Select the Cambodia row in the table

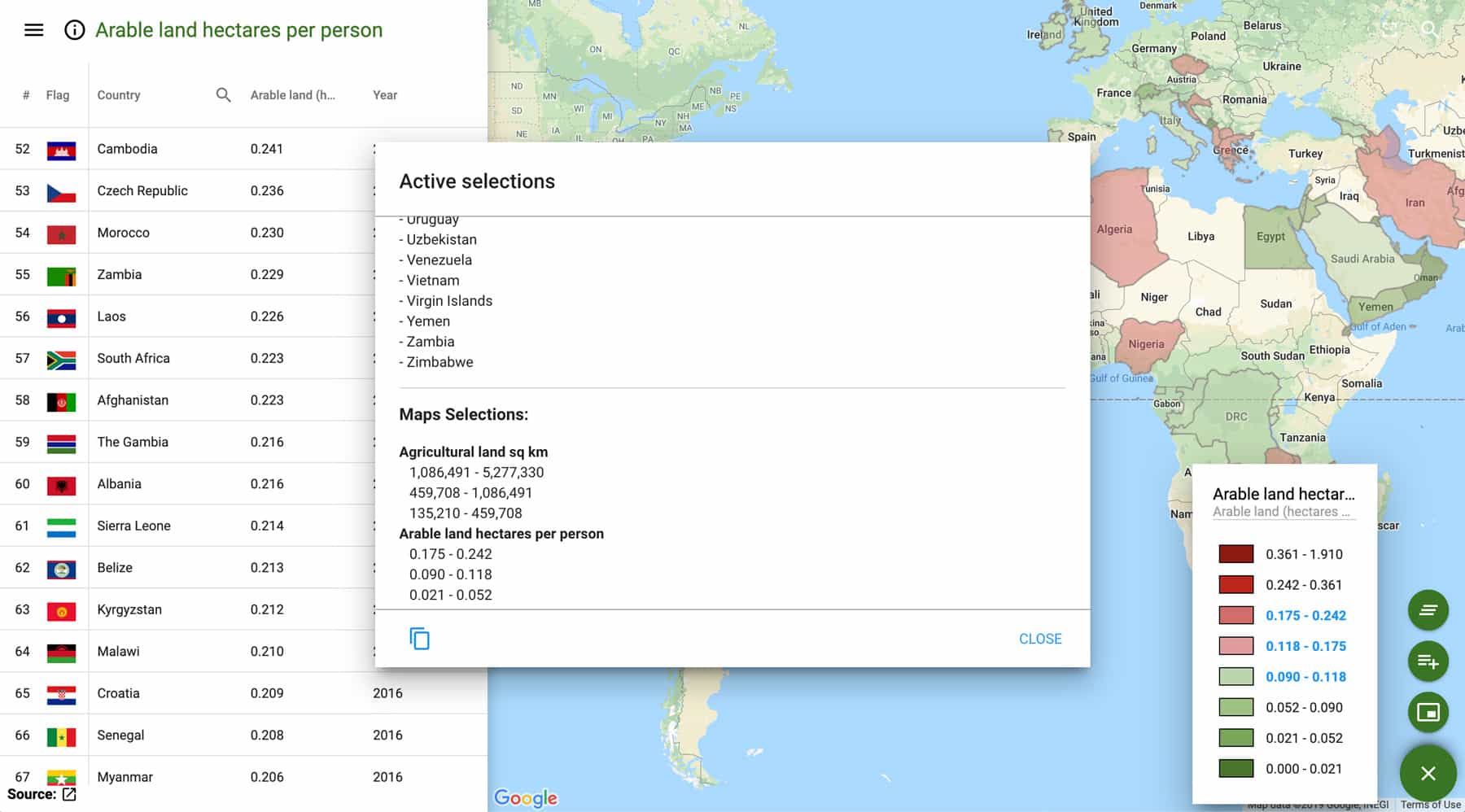127,149
